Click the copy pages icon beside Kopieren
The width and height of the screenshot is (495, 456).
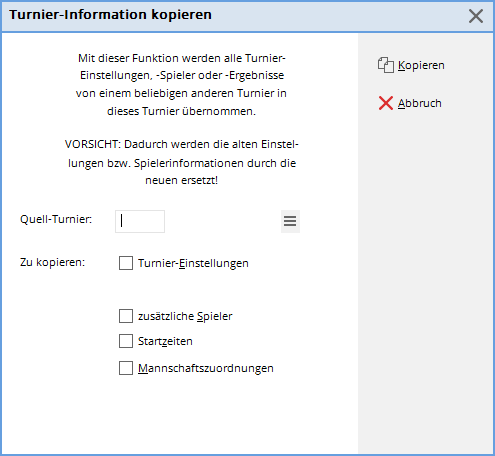[386, 65]
